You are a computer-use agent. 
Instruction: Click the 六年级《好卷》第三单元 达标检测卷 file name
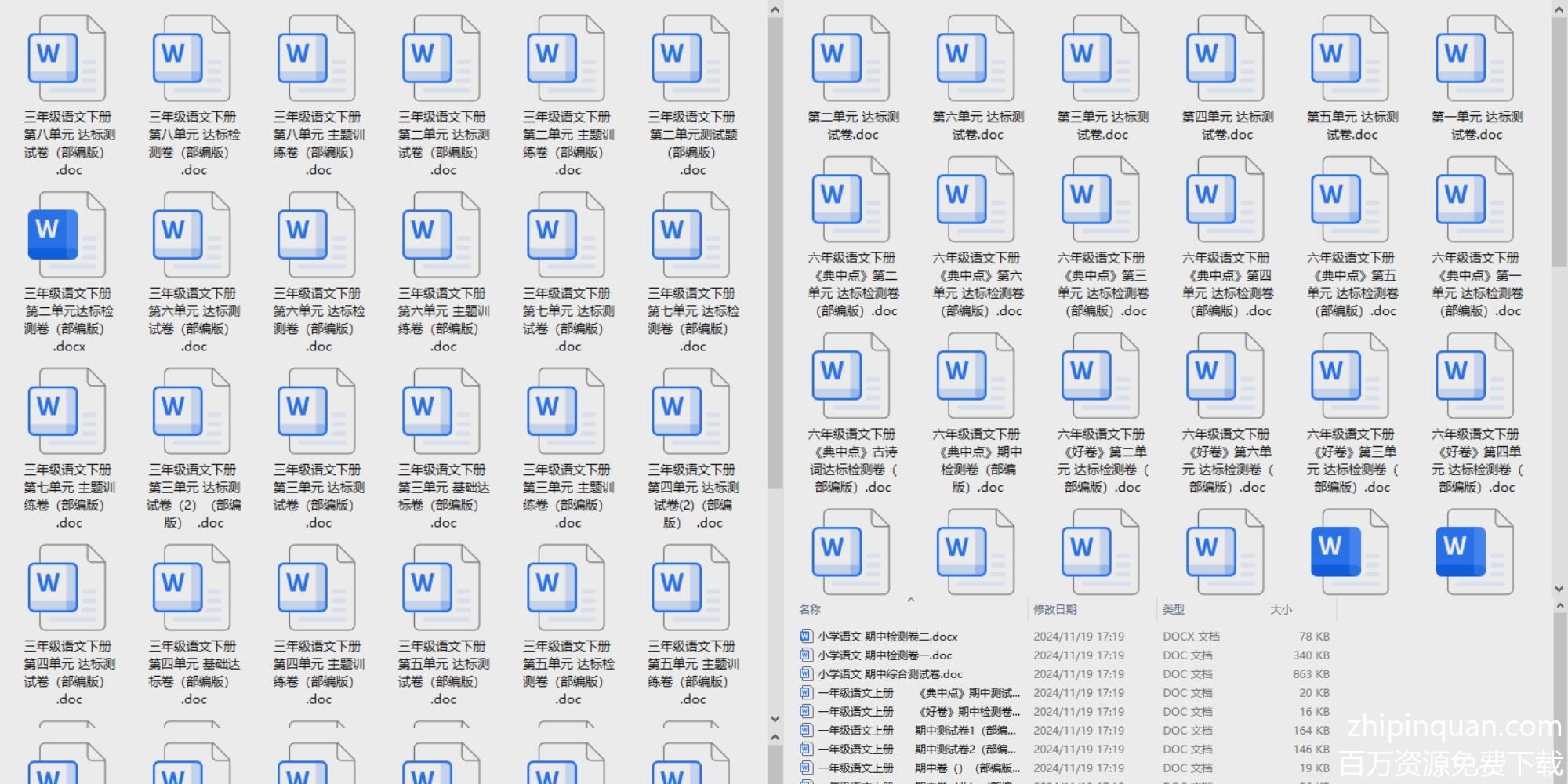coord(1352,461)
